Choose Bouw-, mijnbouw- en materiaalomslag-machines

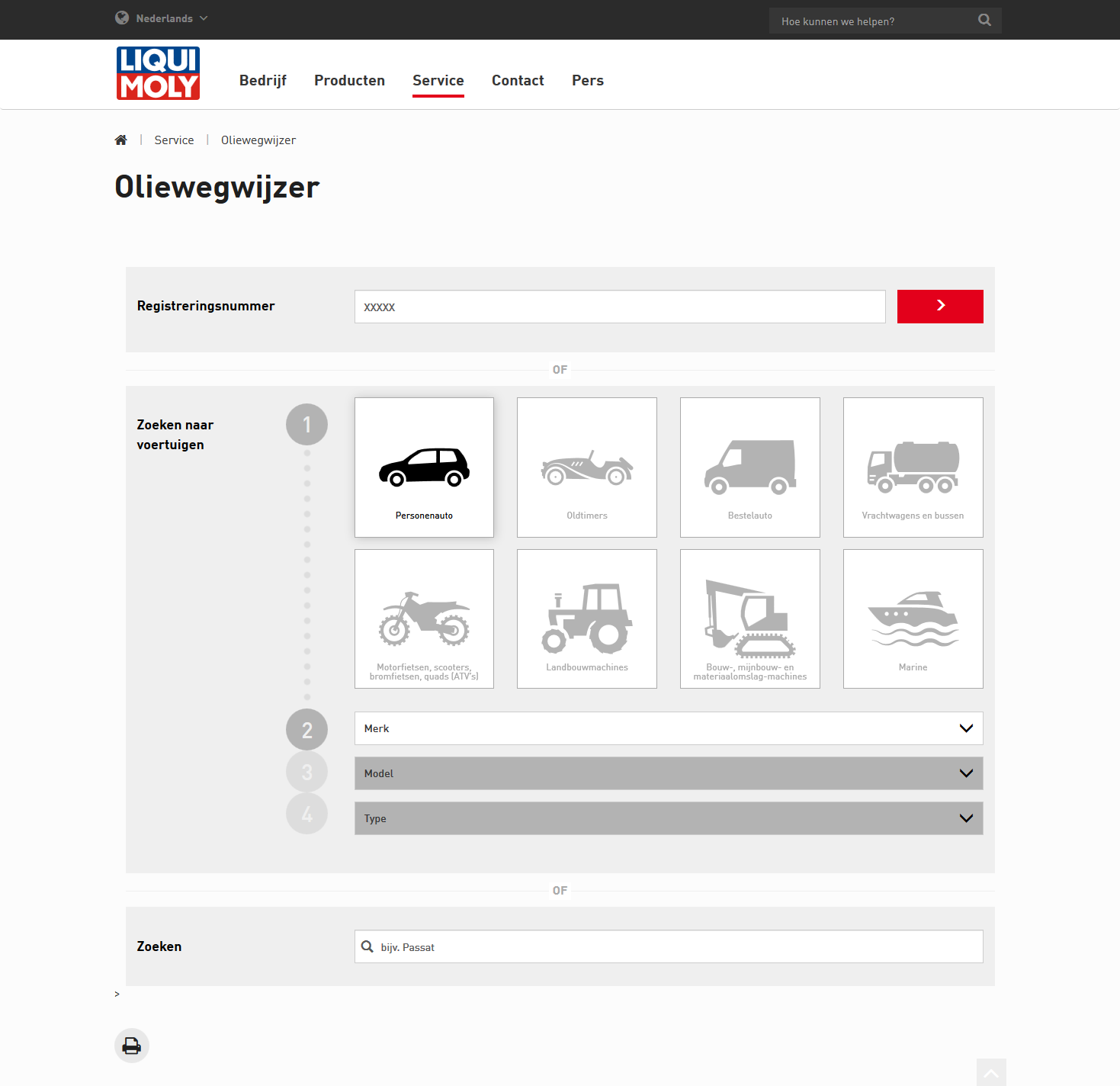pyautogui.click(x=749, y=619)
